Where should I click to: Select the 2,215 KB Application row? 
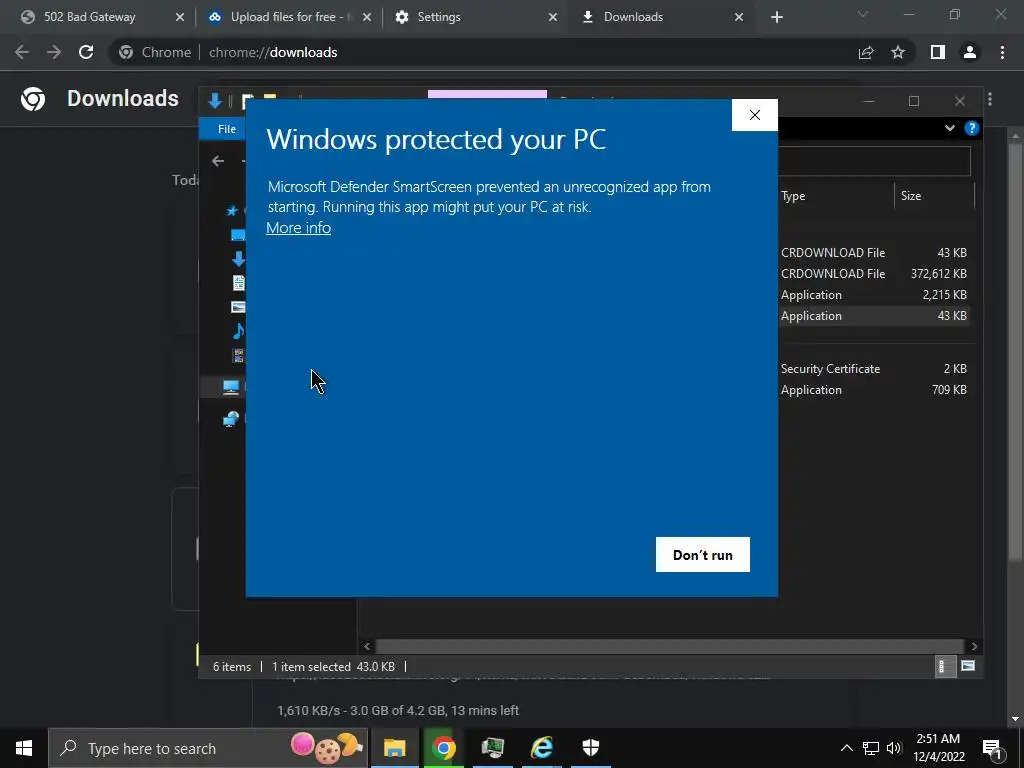coord(874,295)
